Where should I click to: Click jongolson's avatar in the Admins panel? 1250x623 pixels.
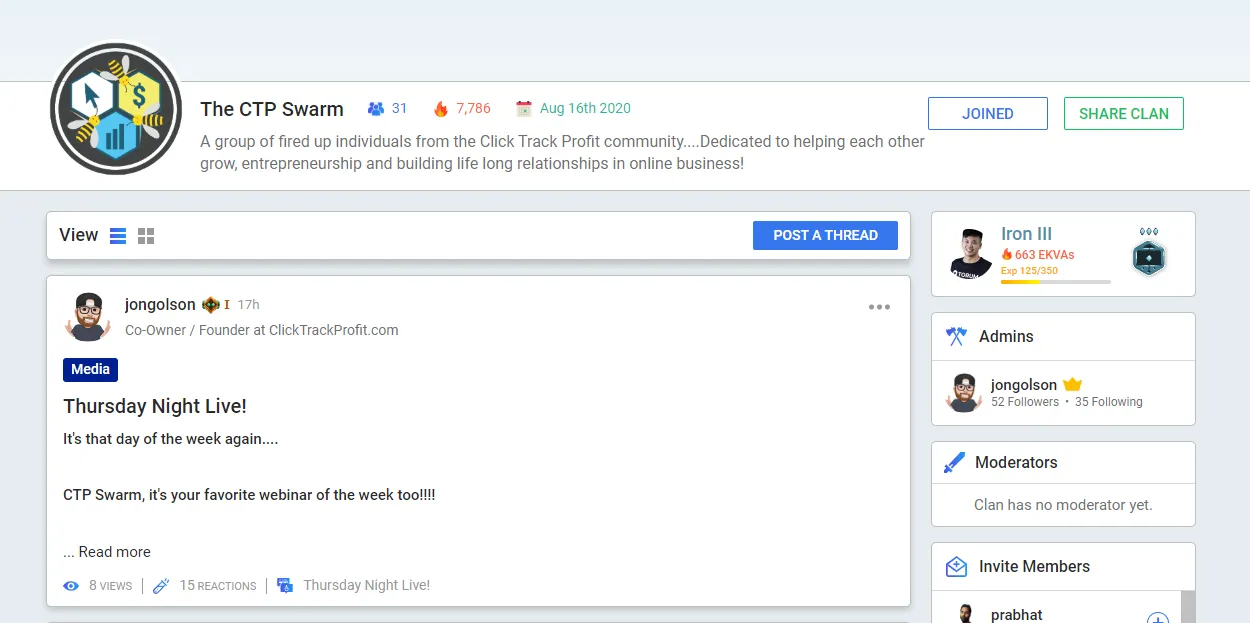(964, 393)
